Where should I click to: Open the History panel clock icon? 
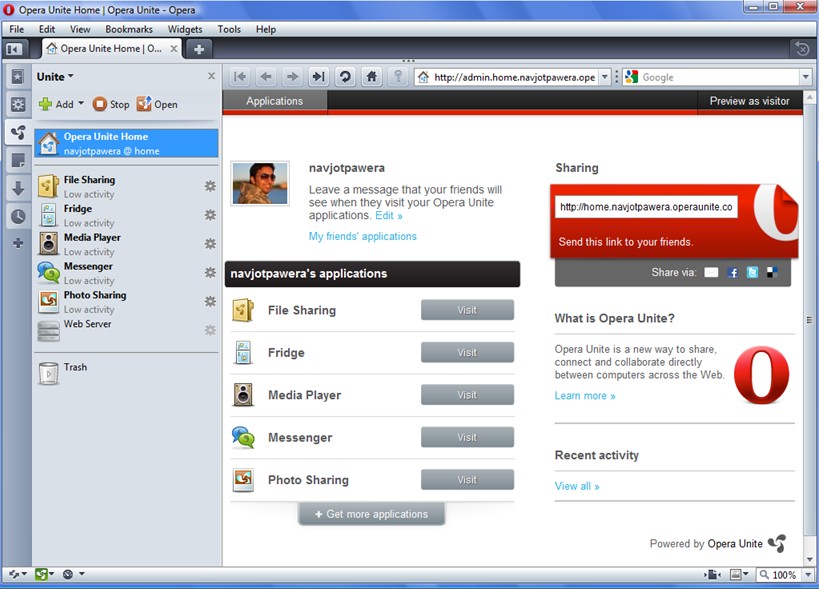click(18, 216)
